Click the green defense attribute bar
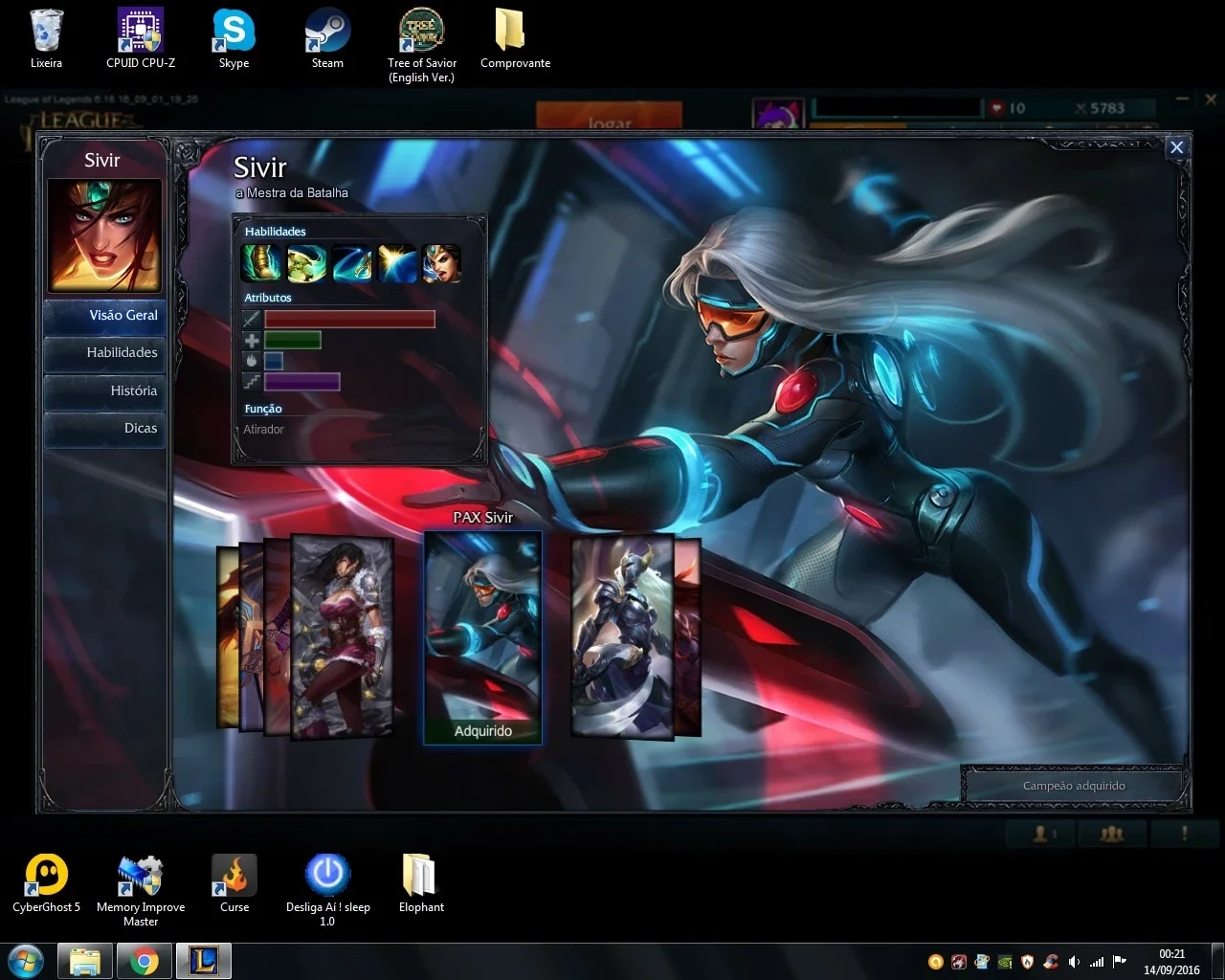The image size is (1225, 980). click(292, 340)
